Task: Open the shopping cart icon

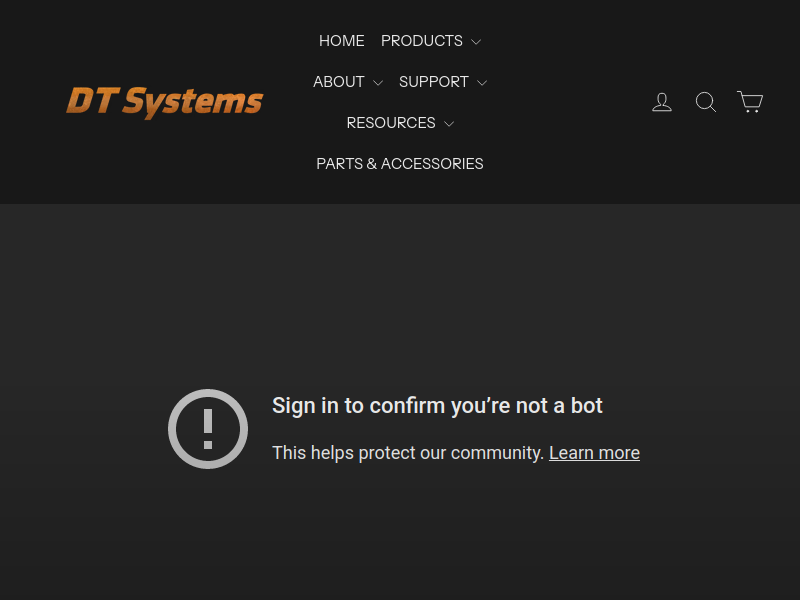Action: tap(750, 102)
